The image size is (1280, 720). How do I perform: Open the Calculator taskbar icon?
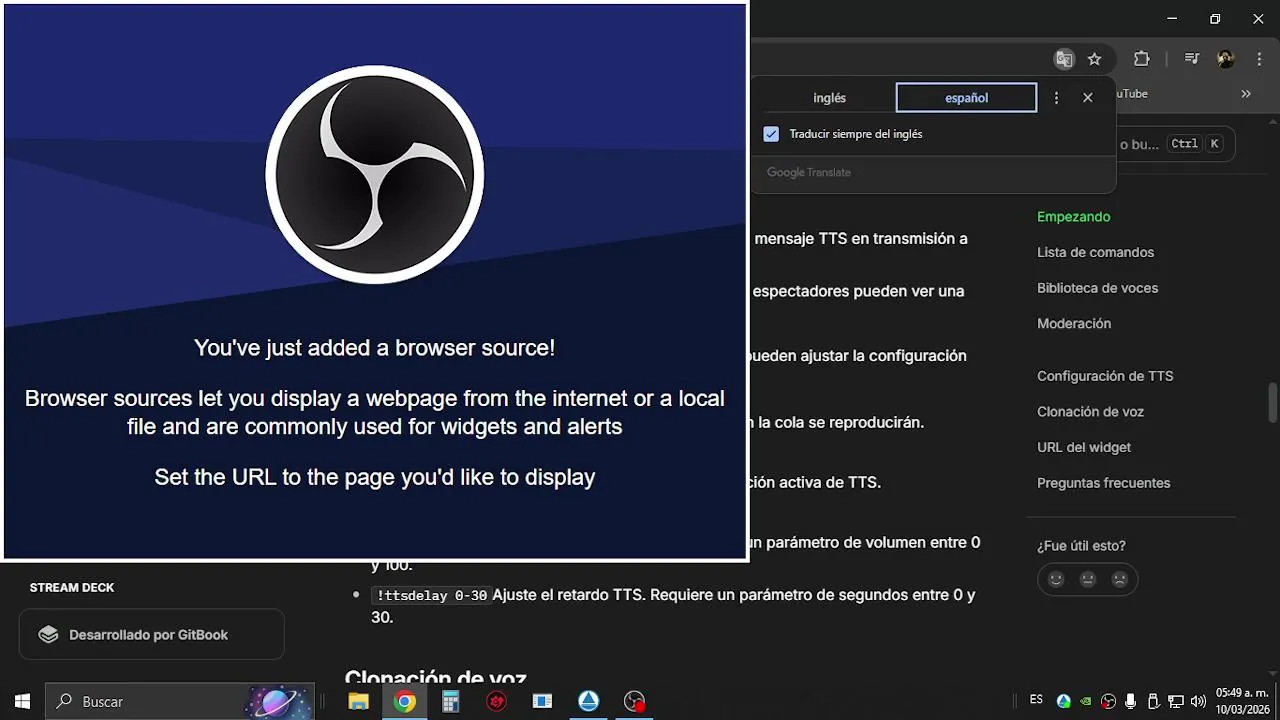450,702
